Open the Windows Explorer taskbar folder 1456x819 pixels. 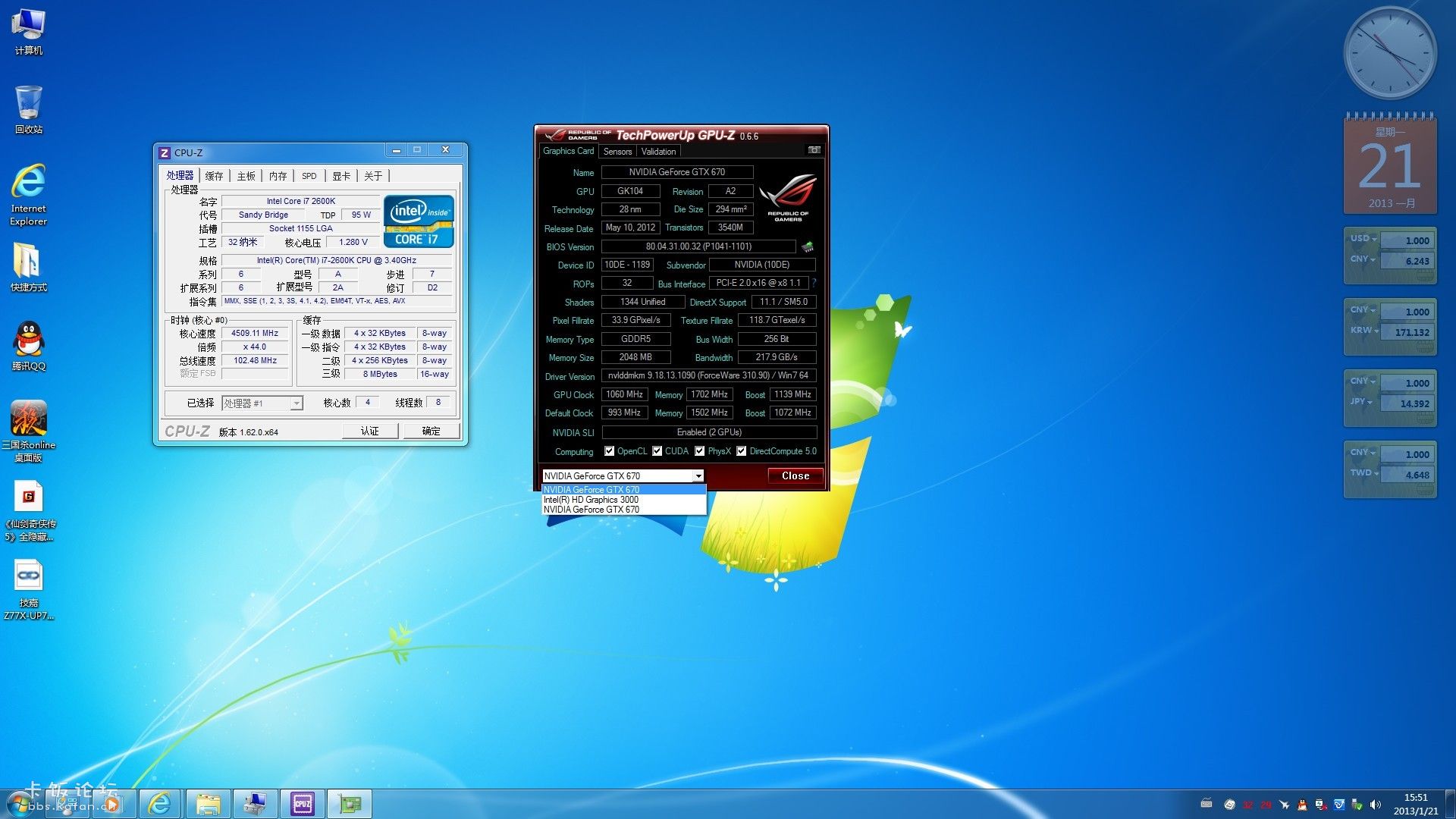pyautogui.click(x=208, y=804)
